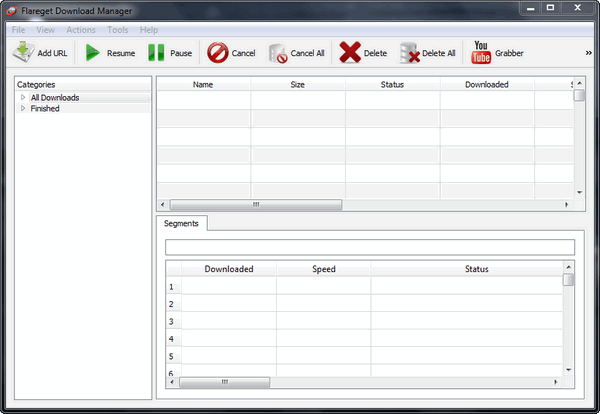Click the segments table up scroll arrow

click(569, 267)
